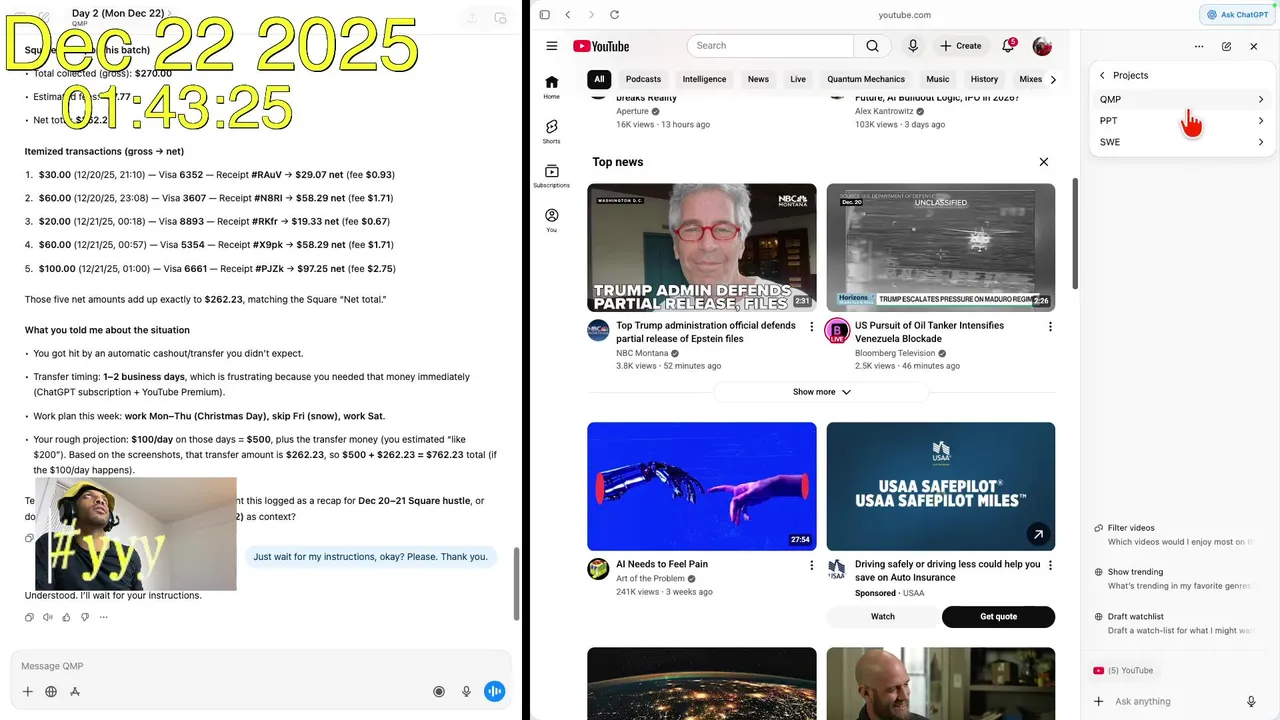
Task: Enable web search globe in QMP composer
Action: point(51,691)
